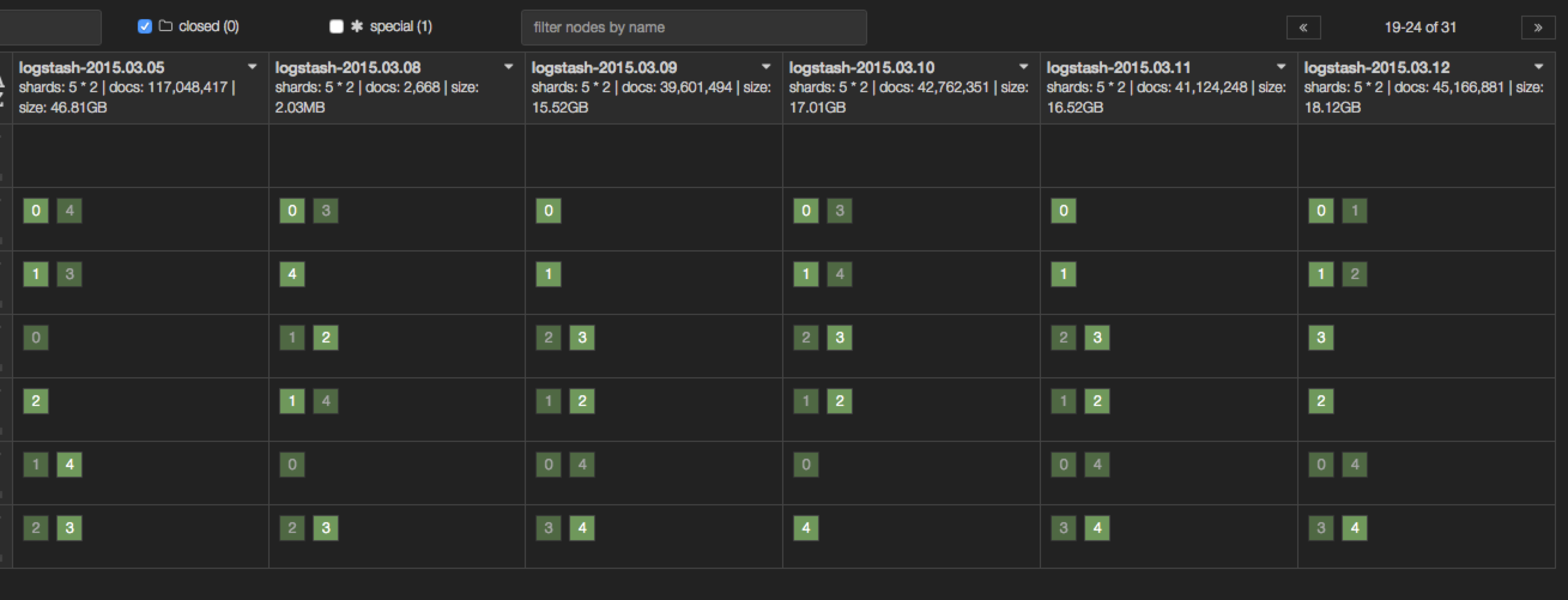This screenshot has height=600, width=1568.
Task: Click the logstash-2015.03.10 index name
Action: (x=861, y=68)
